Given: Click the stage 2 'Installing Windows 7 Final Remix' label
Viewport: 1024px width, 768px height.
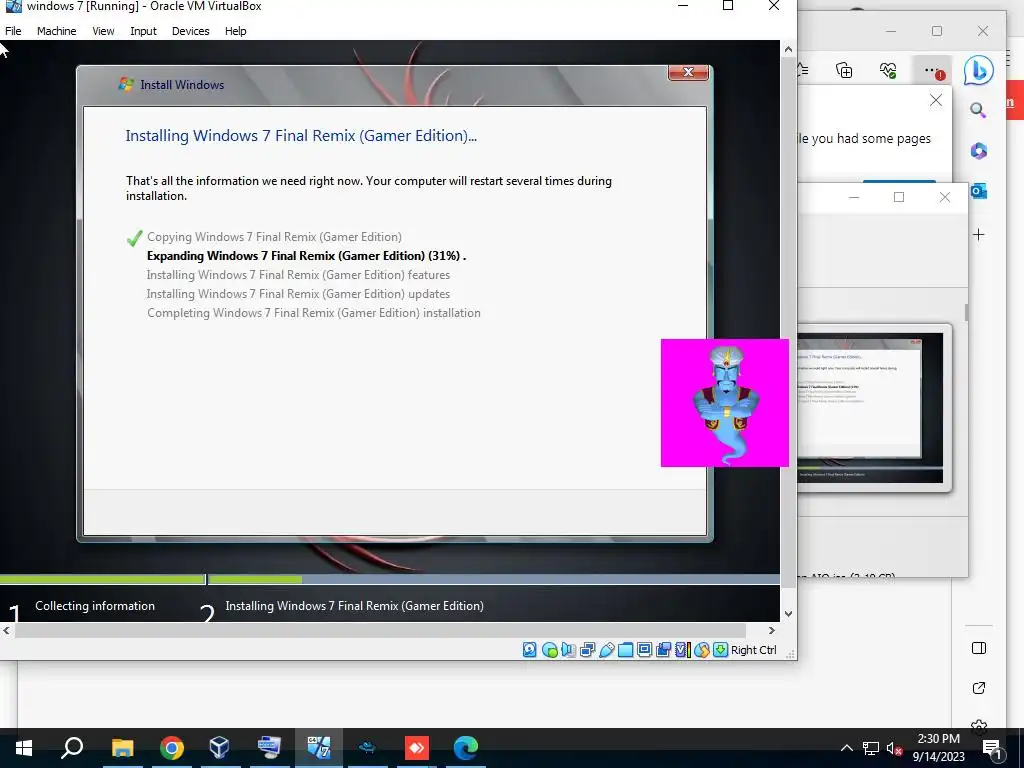Looking at the screenshot, I should [355, 605].
